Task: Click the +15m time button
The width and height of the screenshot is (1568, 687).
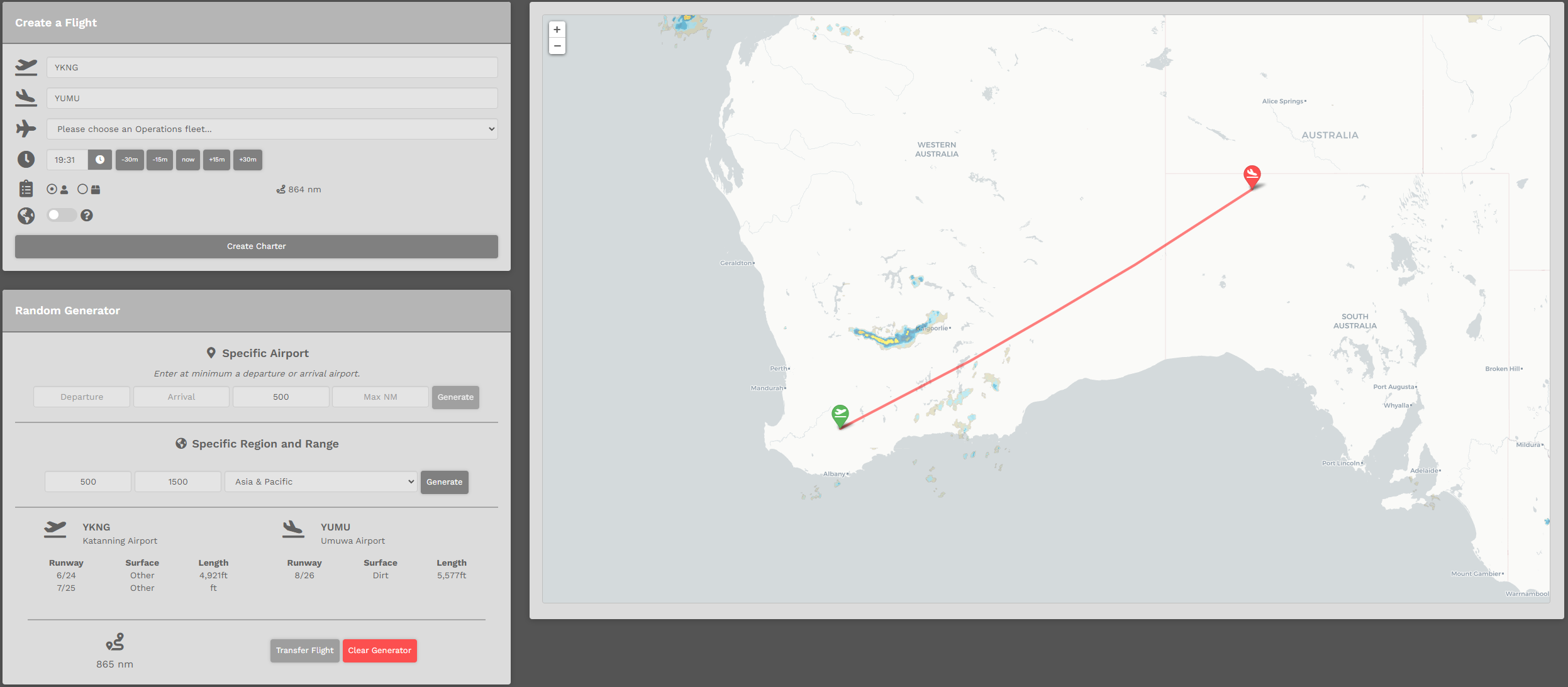Action: pos(216,160)
